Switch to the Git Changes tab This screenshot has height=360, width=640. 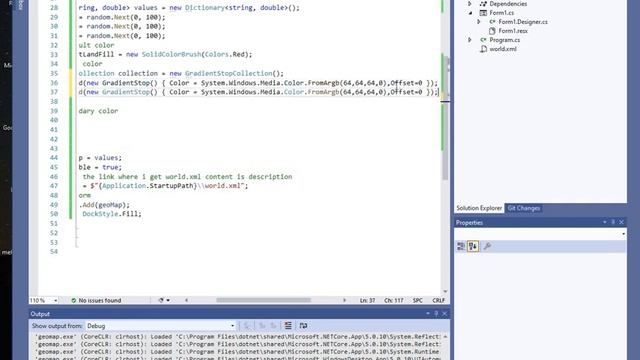[524, 208]
